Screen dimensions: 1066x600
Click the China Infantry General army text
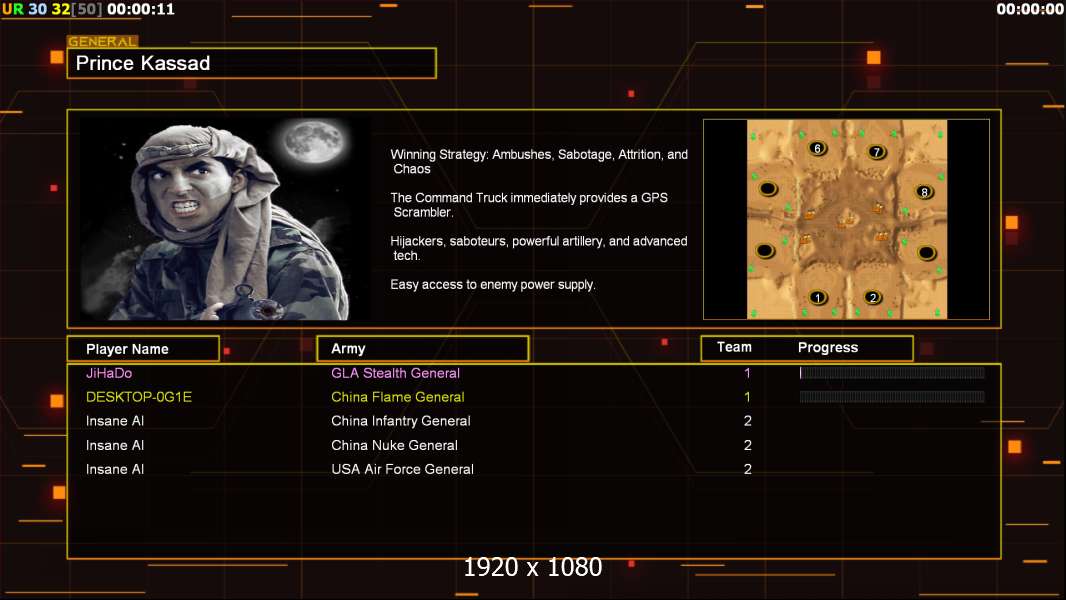click(400, 421)
